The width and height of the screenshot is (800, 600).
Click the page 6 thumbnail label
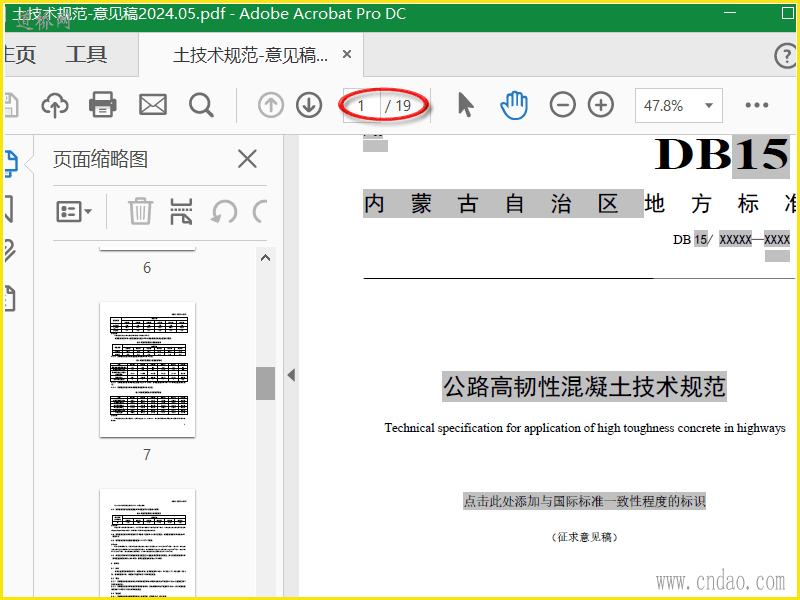pyautogui.click(x=147, y=267)
